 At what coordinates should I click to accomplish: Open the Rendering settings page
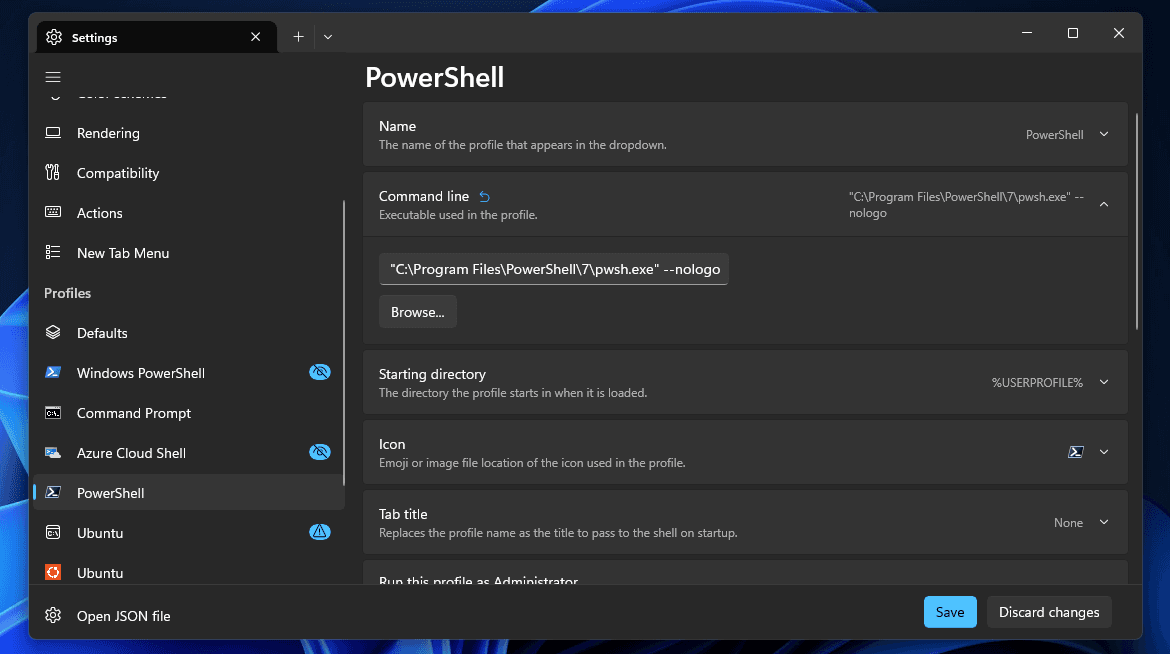coord(189,133)
